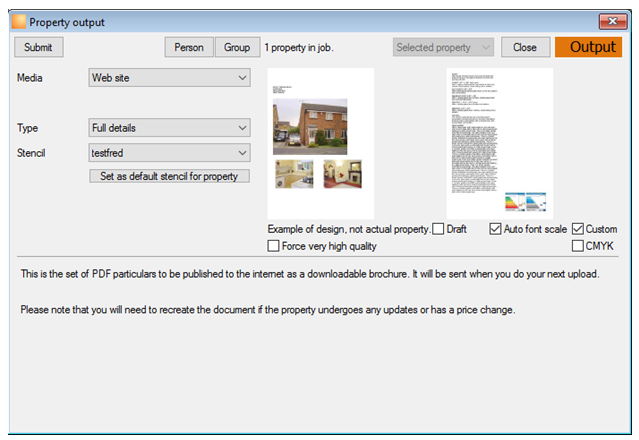
Task: Click the house photo in the first preview
Action: [x=310, y=127]
